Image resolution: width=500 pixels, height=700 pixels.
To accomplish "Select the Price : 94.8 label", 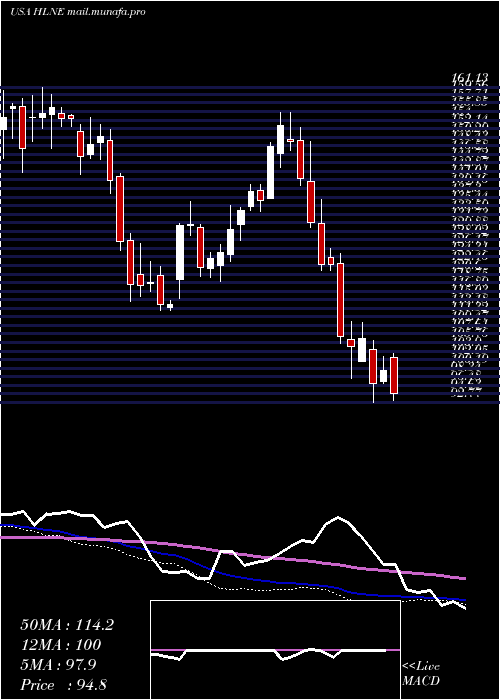I will pos(63,685).
